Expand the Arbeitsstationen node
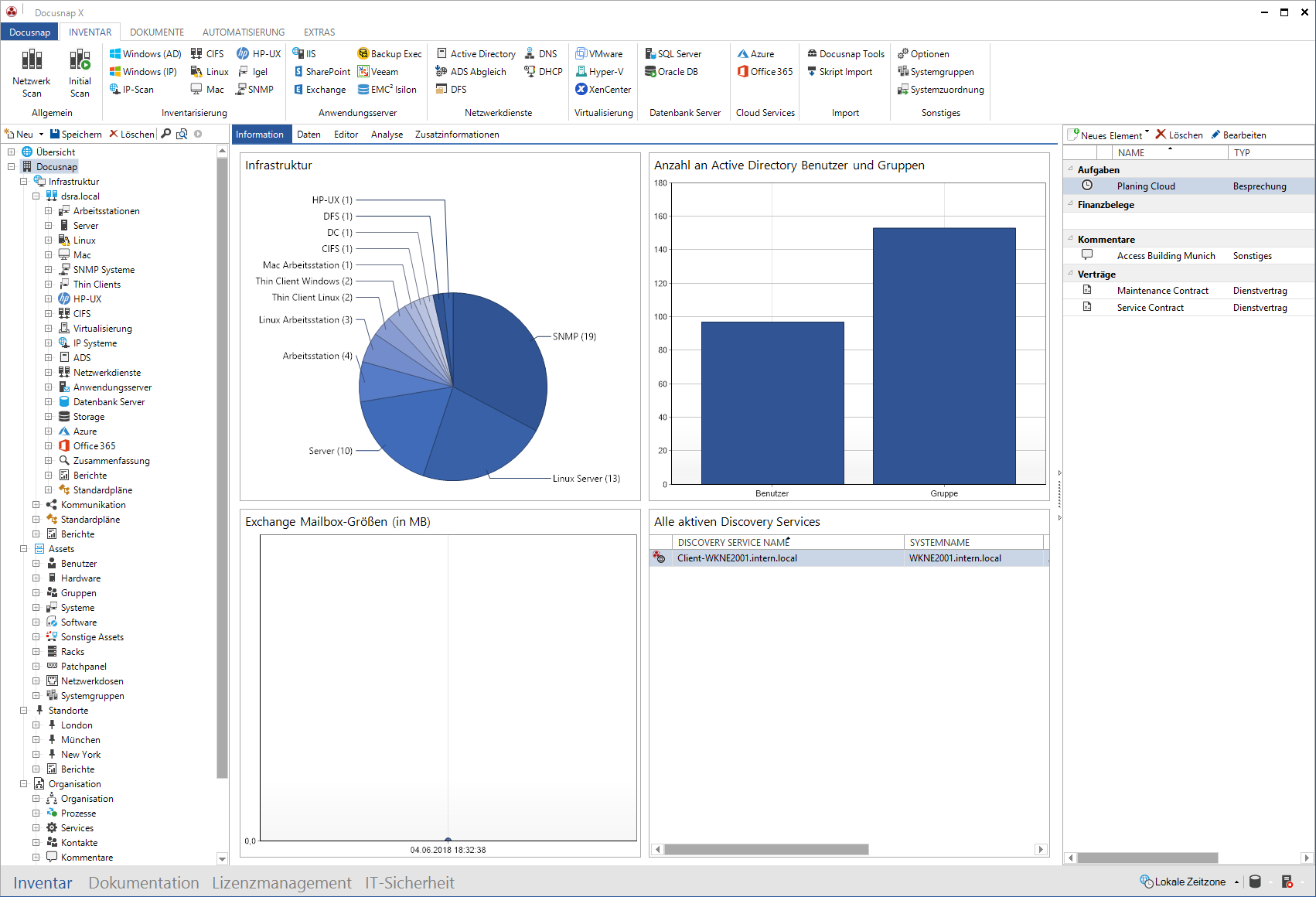The width and height of the screenshot is (1316, 897). pos(49,211)
